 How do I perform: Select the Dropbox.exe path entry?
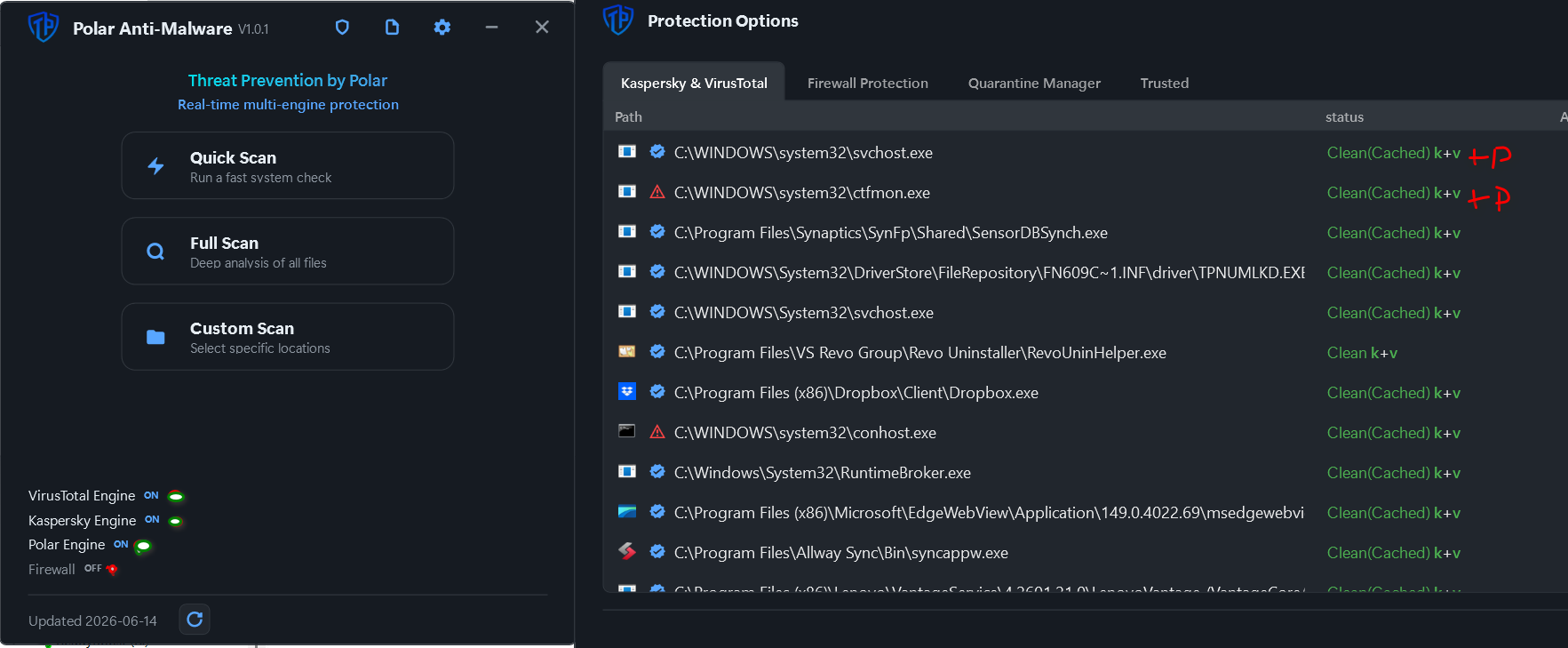click(856, 393)
